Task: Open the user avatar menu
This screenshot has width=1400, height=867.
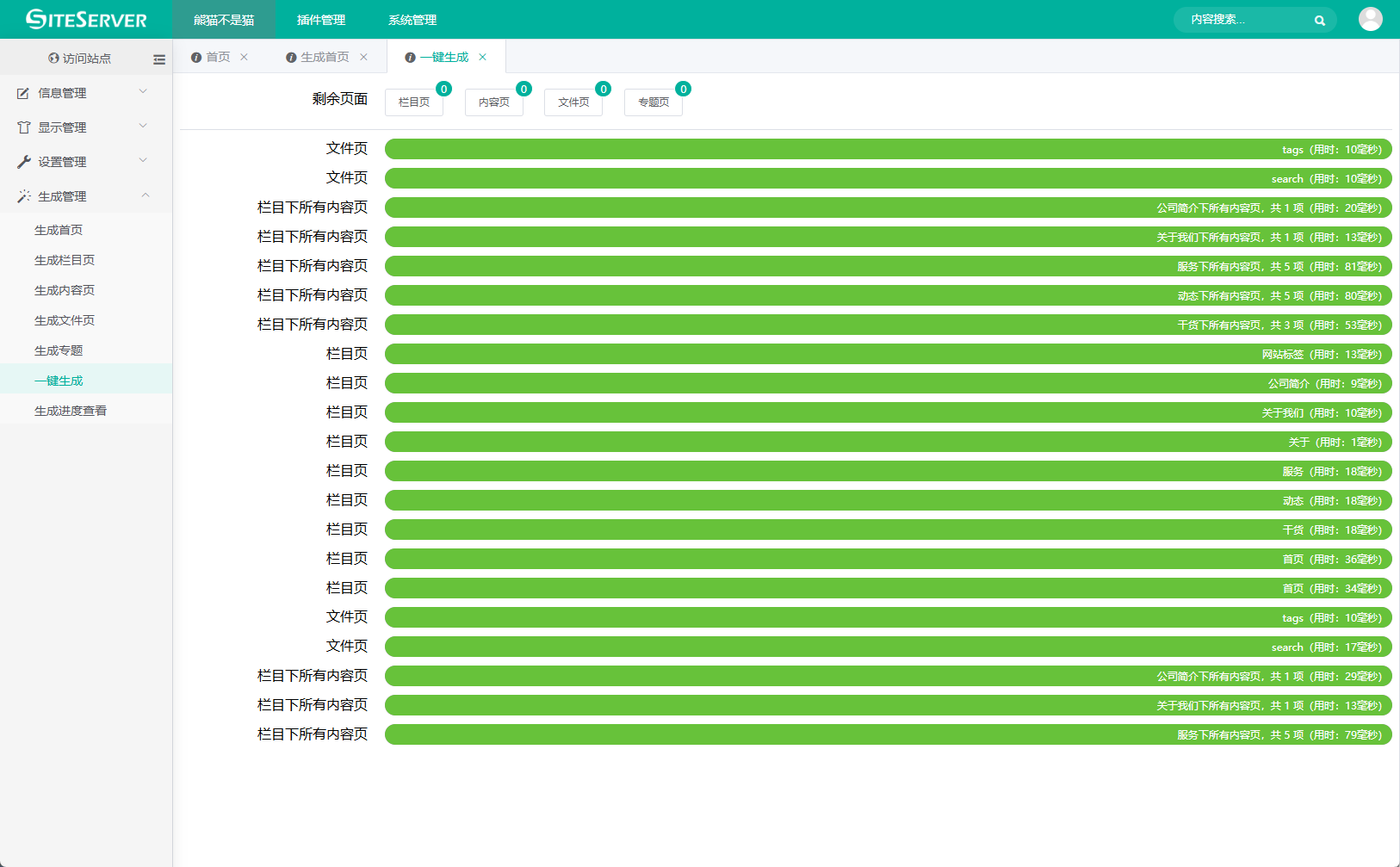Action: click(1370, 19)
